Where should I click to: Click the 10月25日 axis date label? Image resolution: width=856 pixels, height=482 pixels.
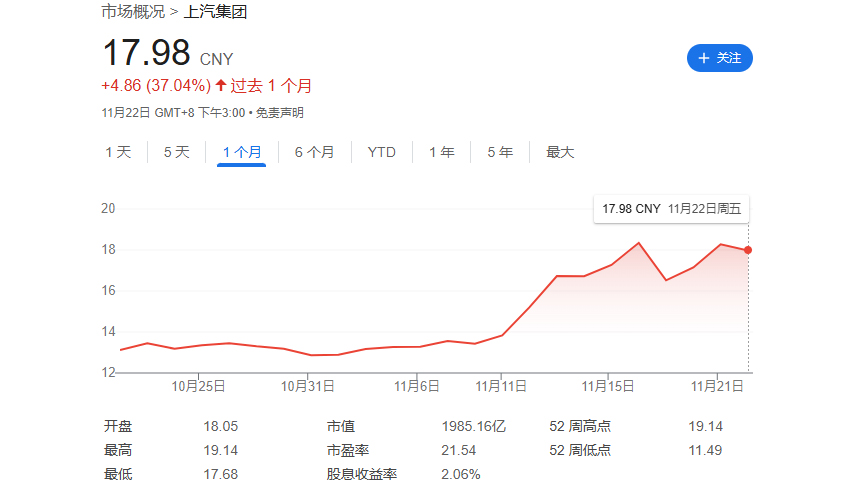198,386
